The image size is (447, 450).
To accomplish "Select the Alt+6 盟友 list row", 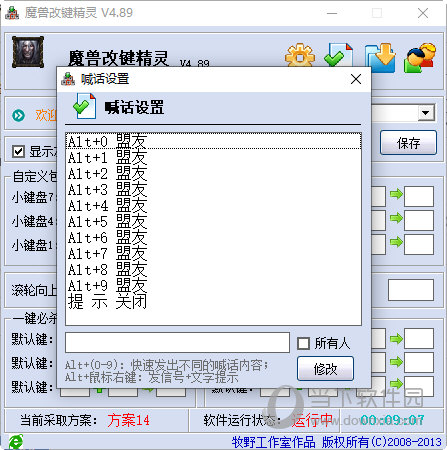I will click(x=213, y=237).
